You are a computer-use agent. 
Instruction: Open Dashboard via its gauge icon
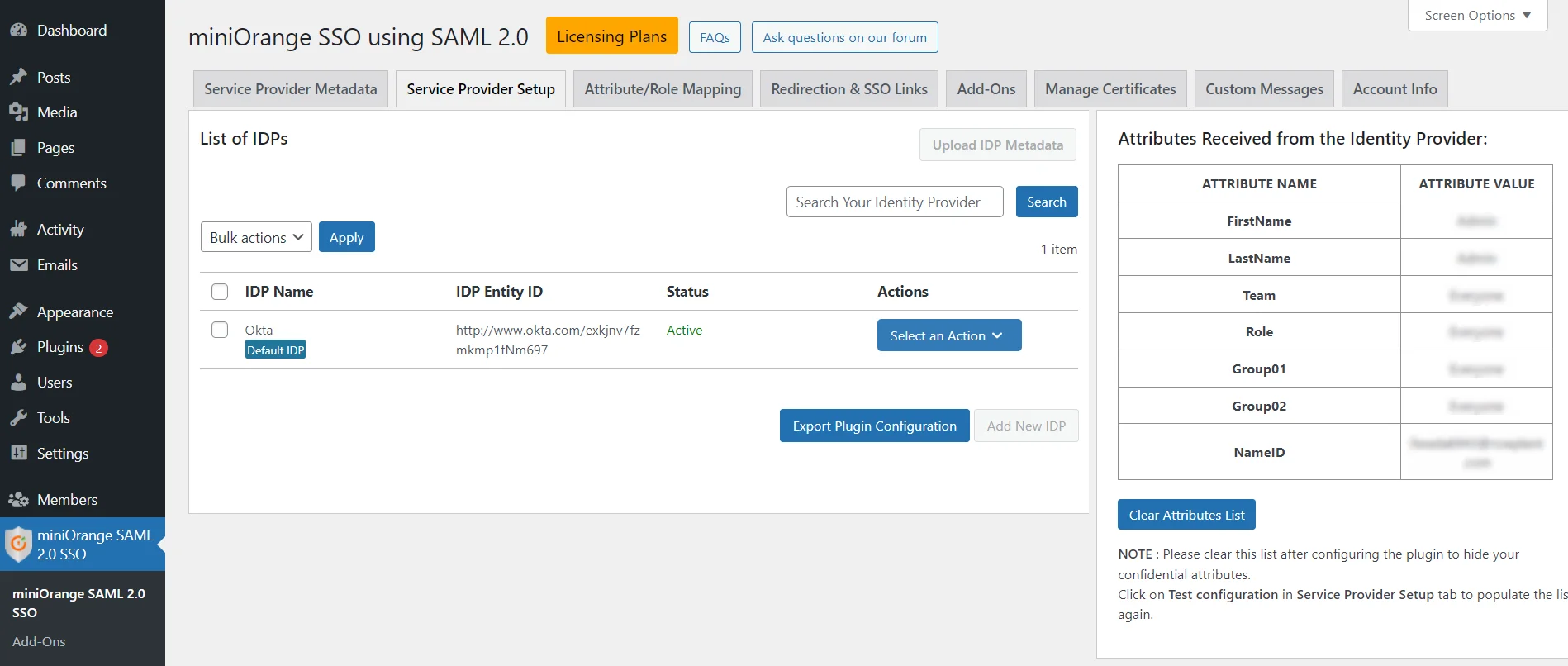19,31
